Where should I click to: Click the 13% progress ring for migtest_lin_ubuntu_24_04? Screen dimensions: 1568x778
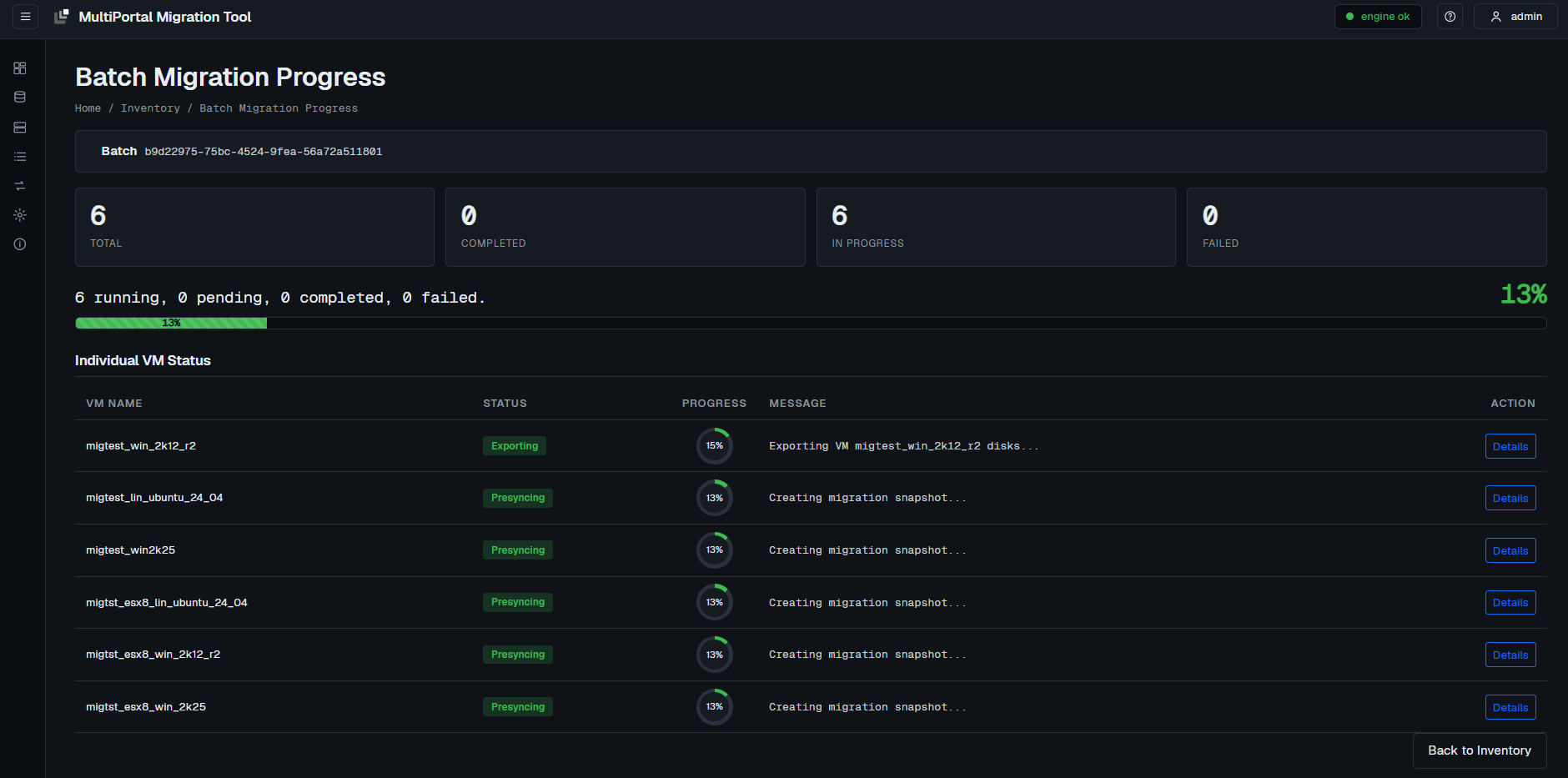[x=715, y=498]
